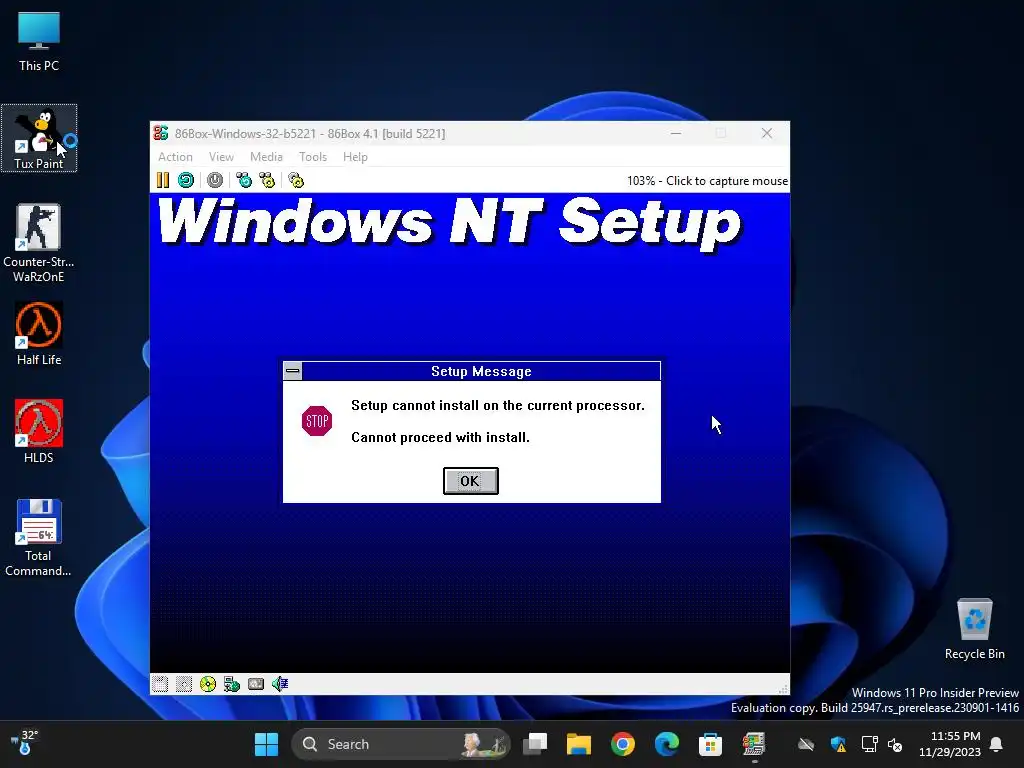The height and width of the screenshot is (768, 1024).
Task: Click the 86Box title bar app icon
Action: [x=161, y=133]
